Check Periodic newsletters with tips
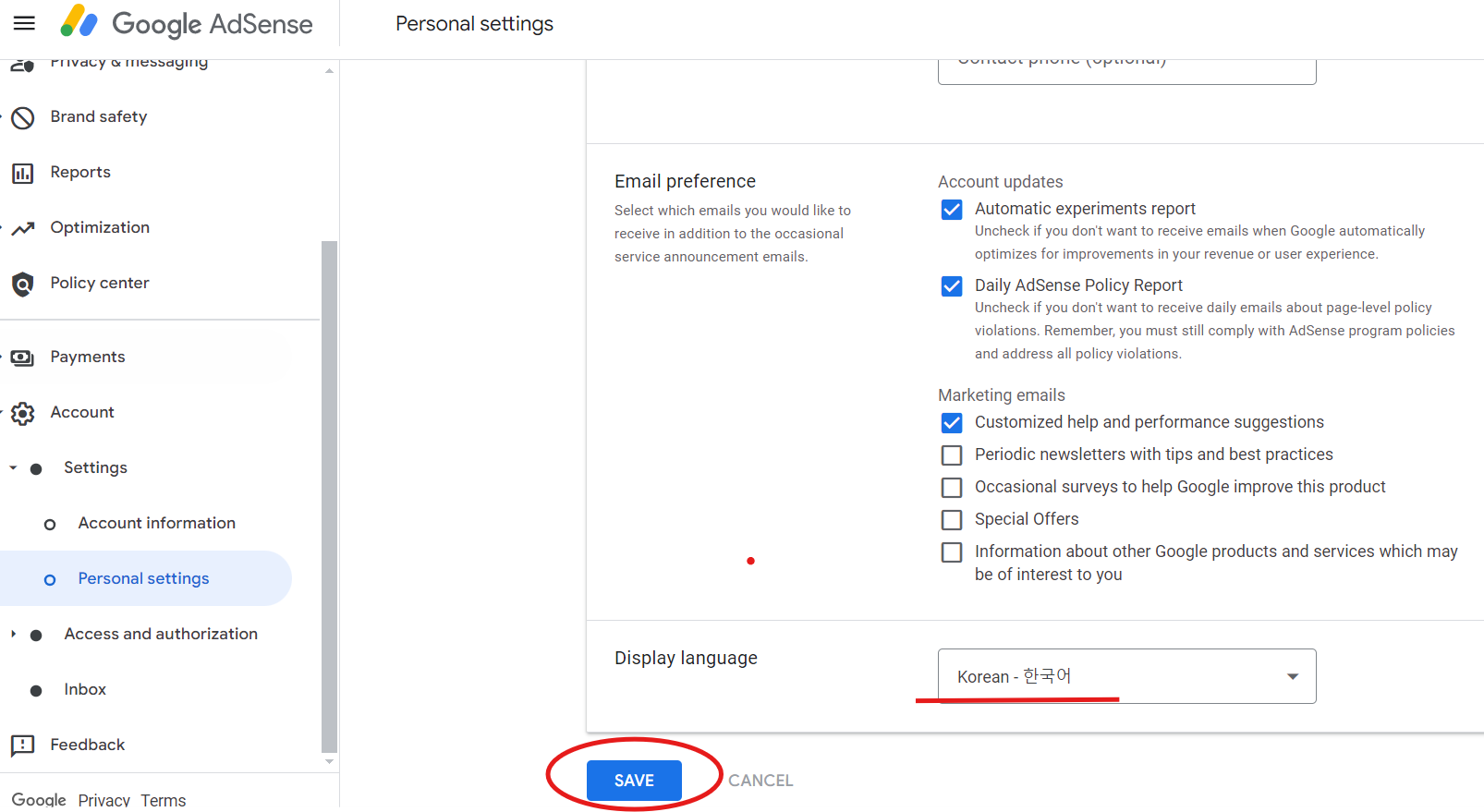1484x812 pixels. pos(952,455)
